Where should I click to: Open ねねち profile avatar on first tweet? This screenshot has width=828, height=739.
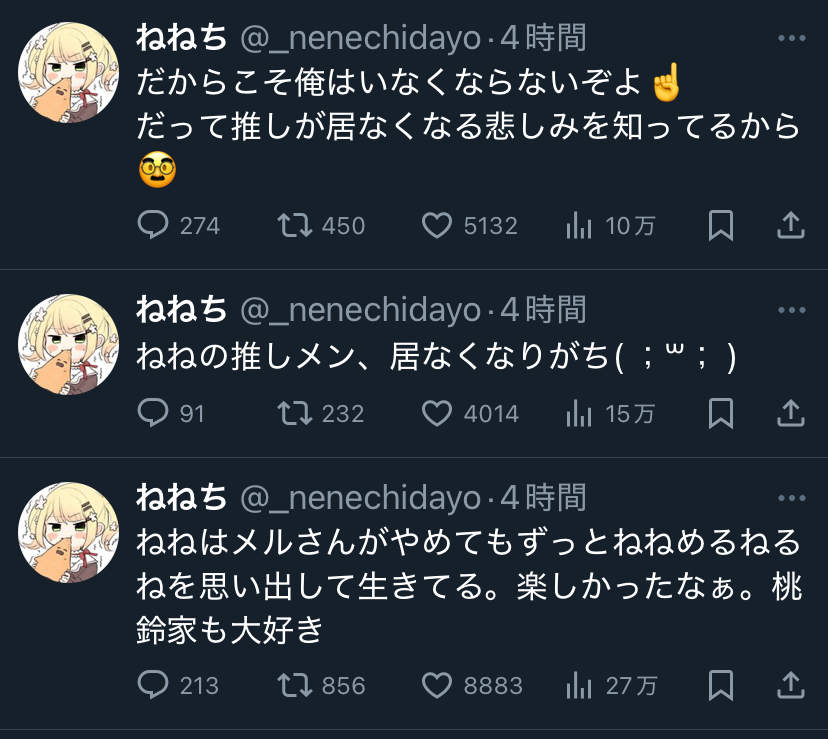point(70,72)
